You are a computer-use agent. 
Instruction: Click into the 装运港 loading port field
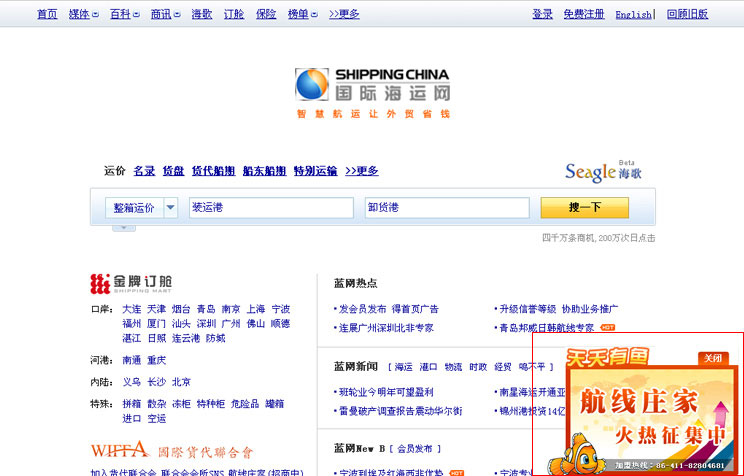point(271,208)
